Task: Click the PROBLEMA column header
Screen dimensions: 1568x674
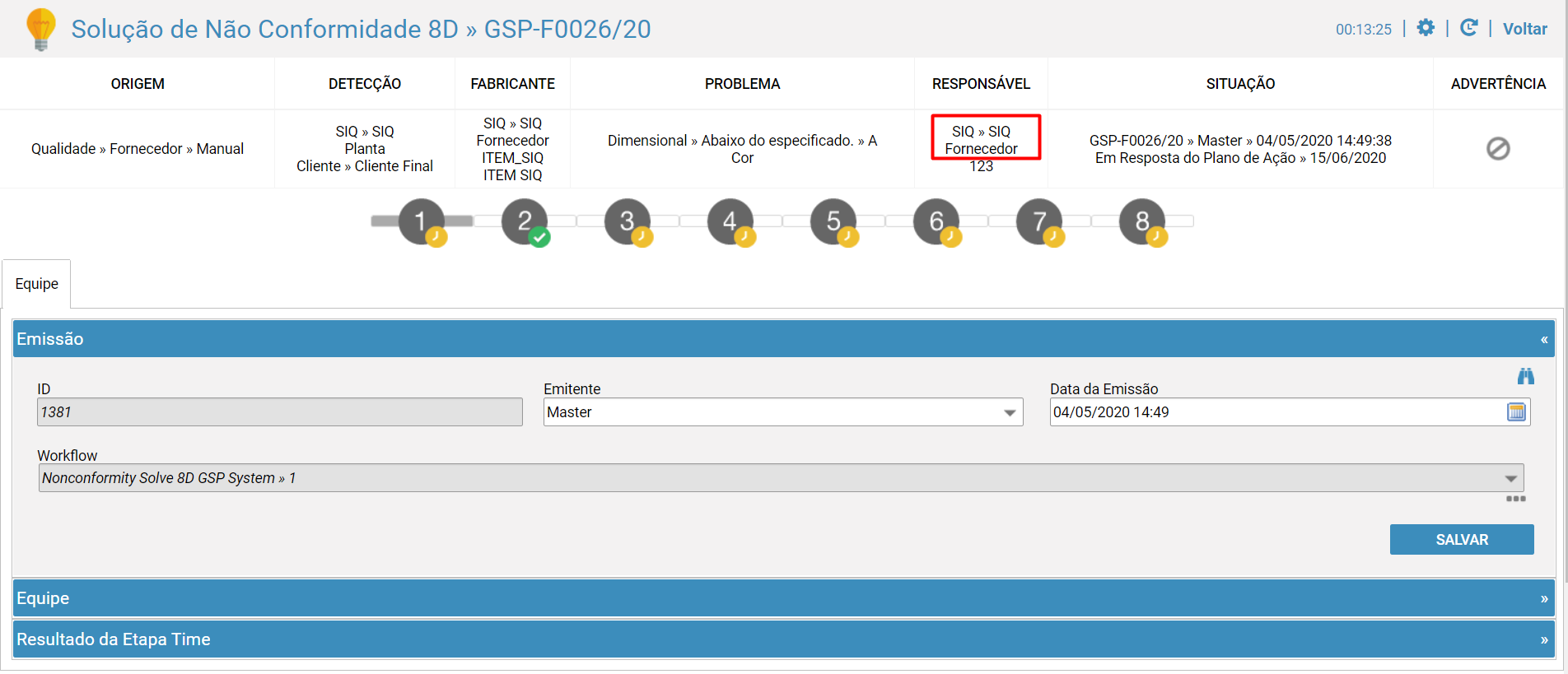Action: (x=742, y=84)
